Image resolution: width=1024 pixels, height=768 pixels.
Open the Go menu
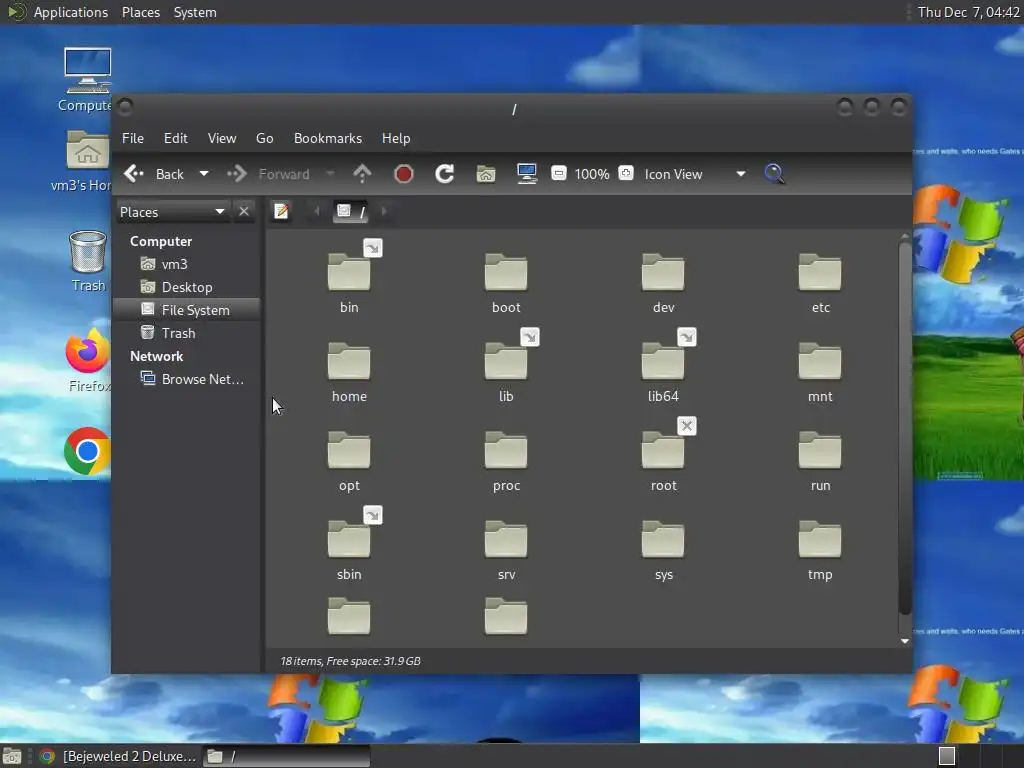pos(264,138)
